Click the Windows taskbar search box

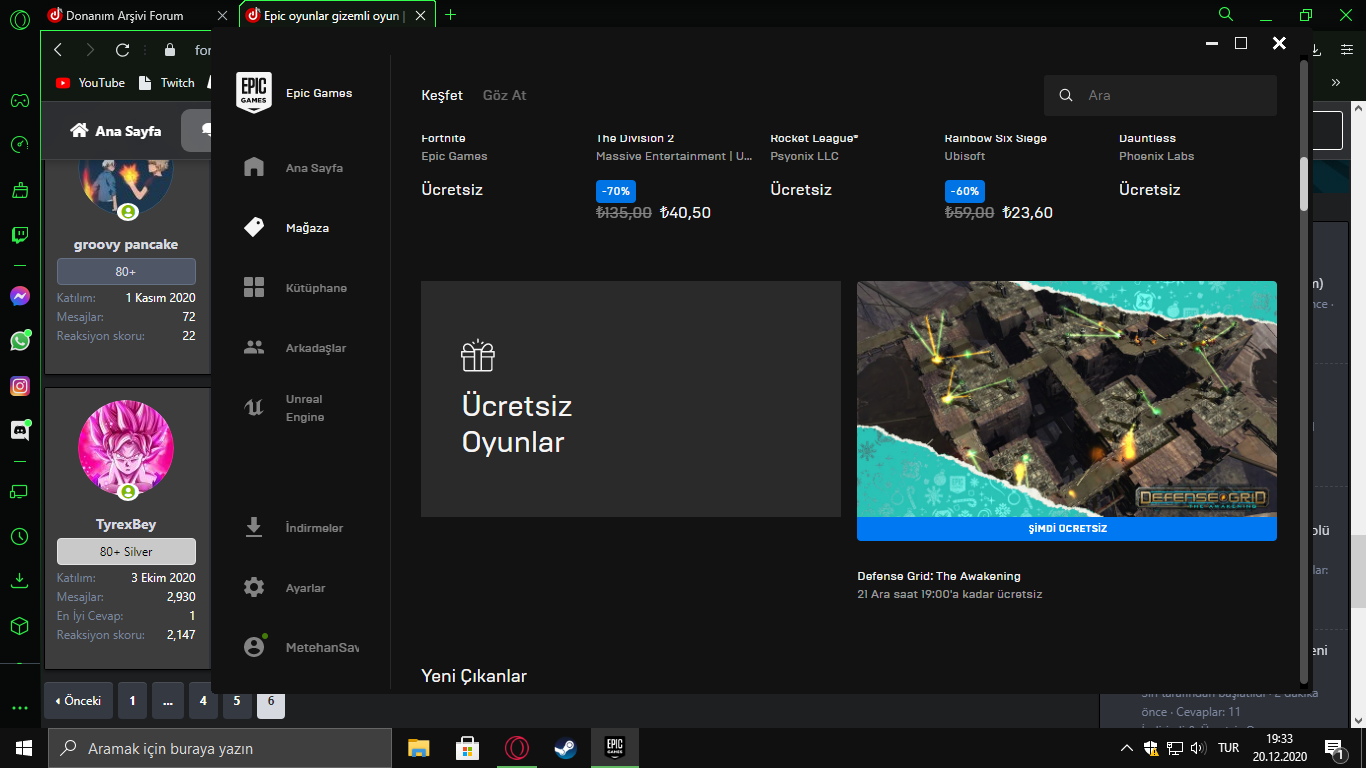click(220, 748)
